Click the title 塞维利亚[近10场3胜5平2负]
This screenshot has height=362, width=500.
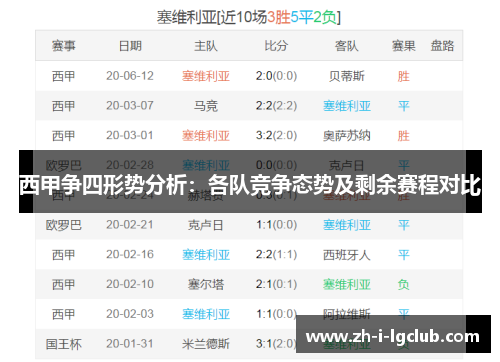249,17
